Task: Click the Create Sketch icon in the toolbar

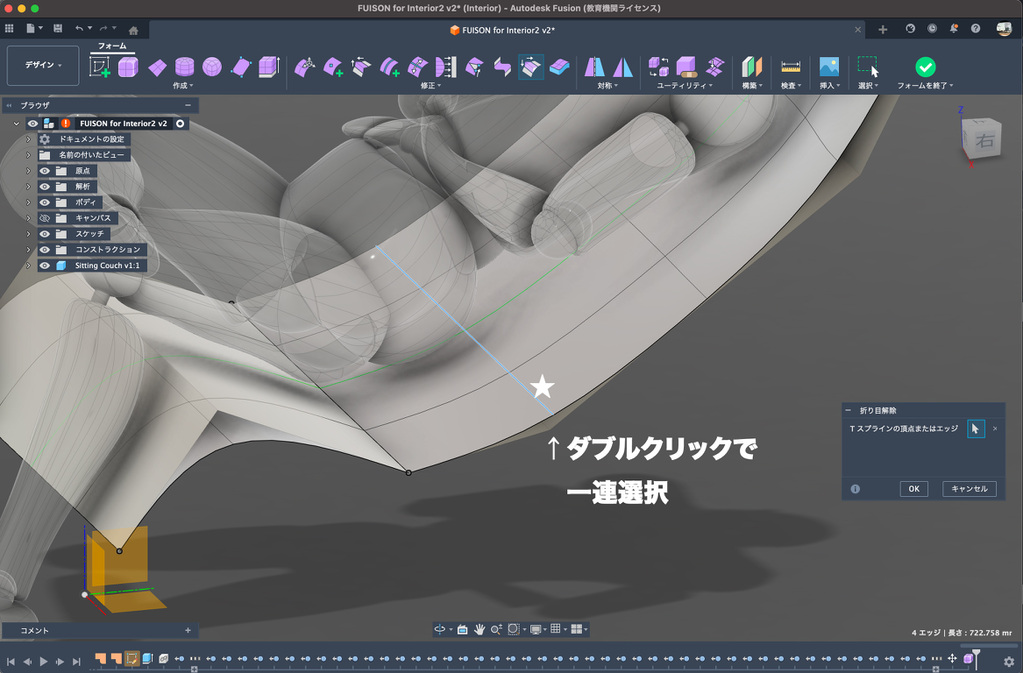Action: coord(100,67)
